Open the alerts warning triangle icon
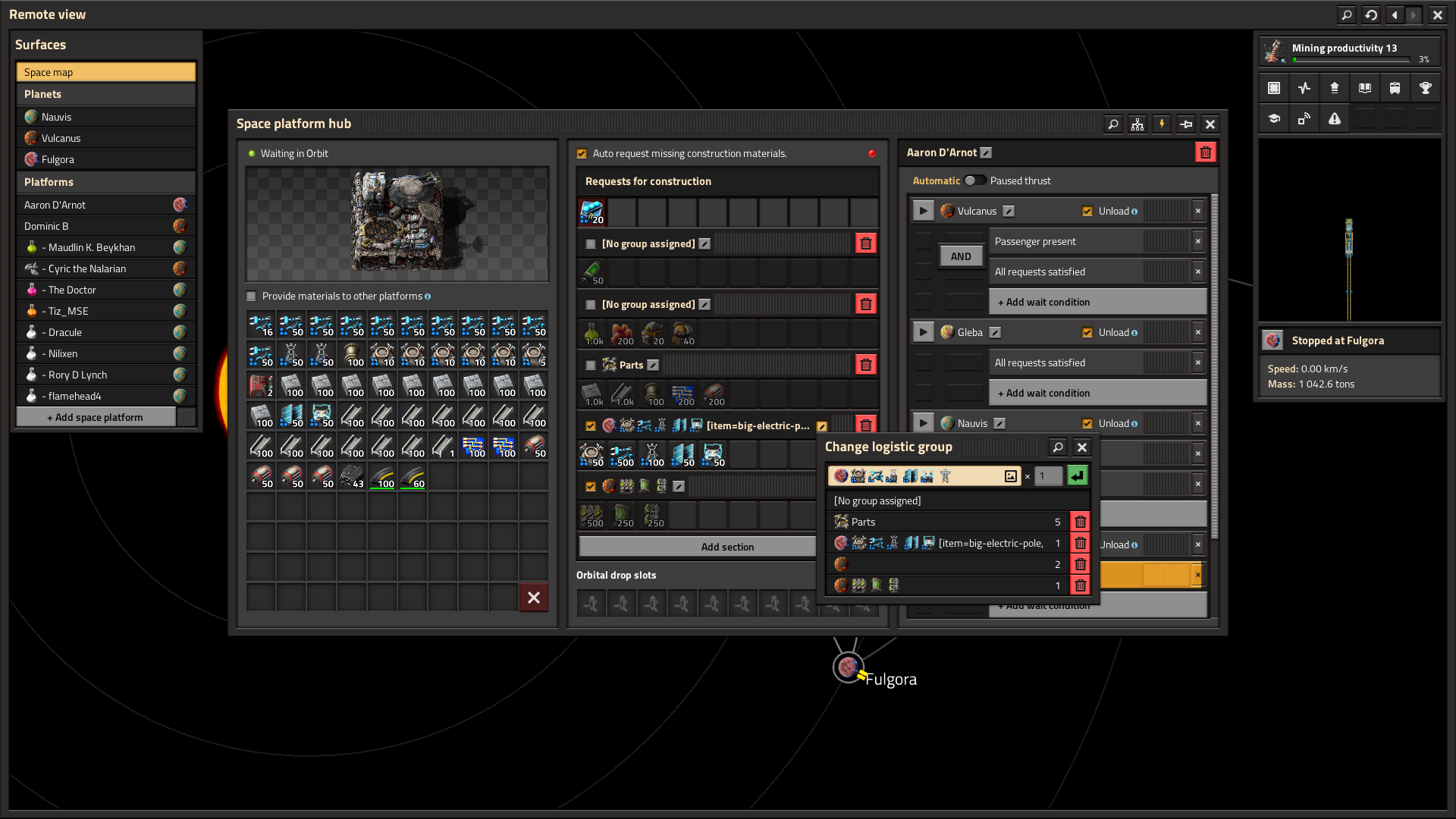The width and height of the screenshot is (1456, 819). click(1335, 118)
